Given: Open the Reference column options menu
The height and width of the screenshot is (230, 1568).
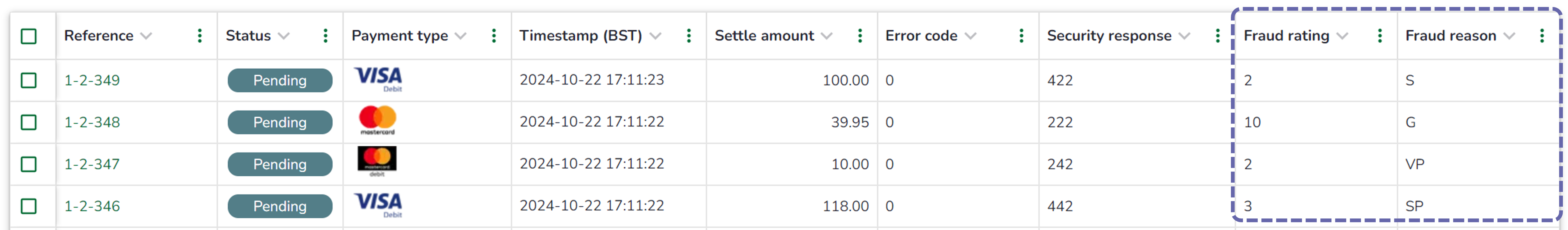Looking at the screenshot, I should coord(200,36).
